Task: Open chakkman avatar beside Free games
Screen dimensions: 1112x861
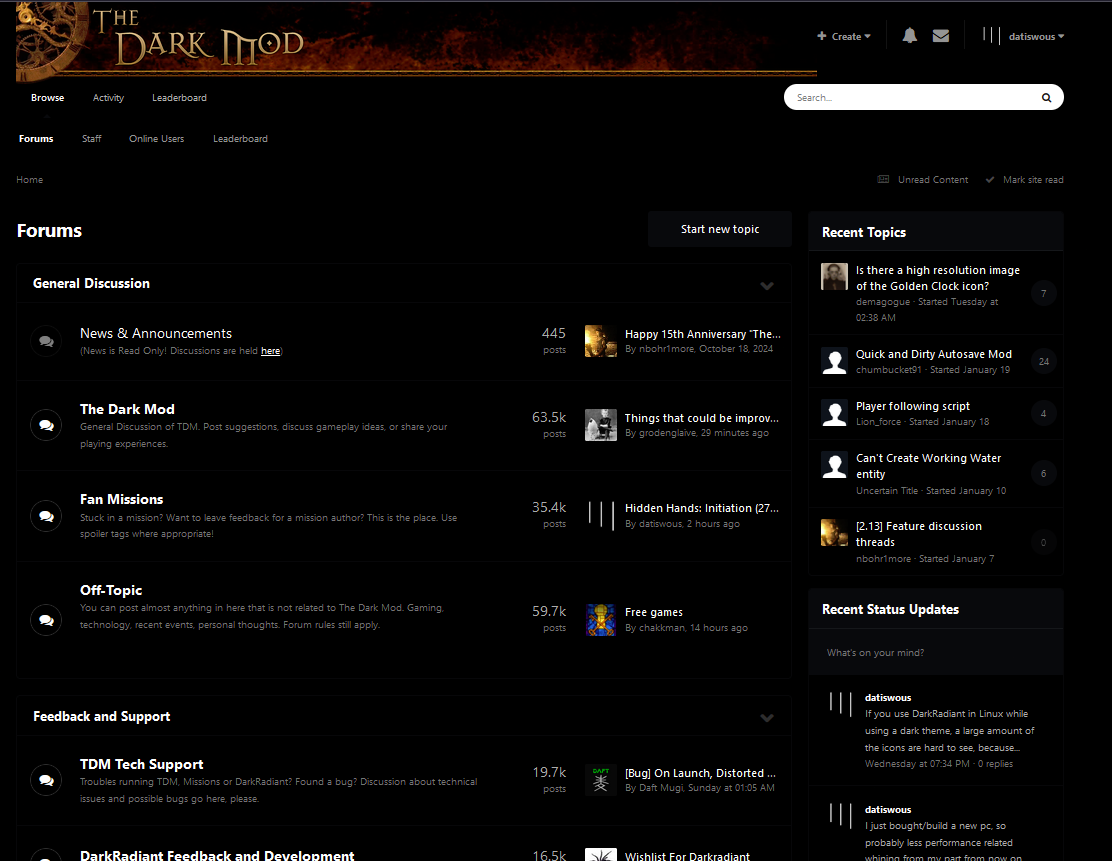Action: click(601, 620)
